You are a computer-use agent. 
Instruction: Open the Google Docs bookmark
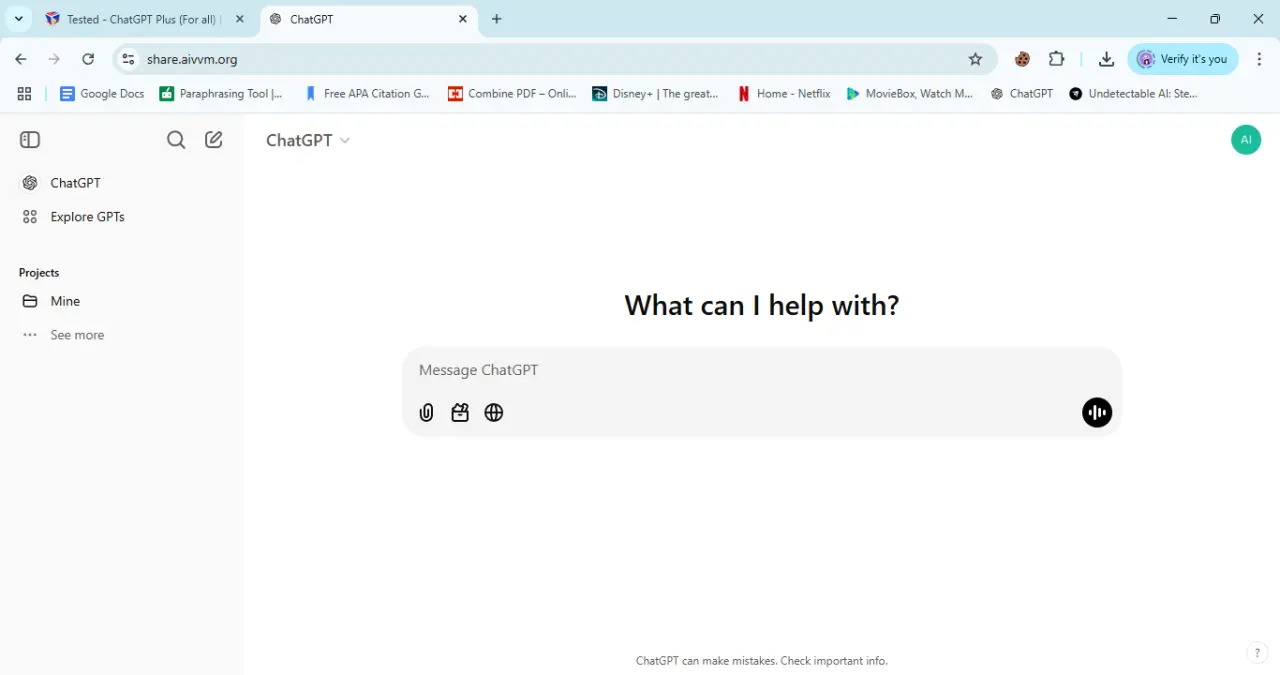(102, 94)
